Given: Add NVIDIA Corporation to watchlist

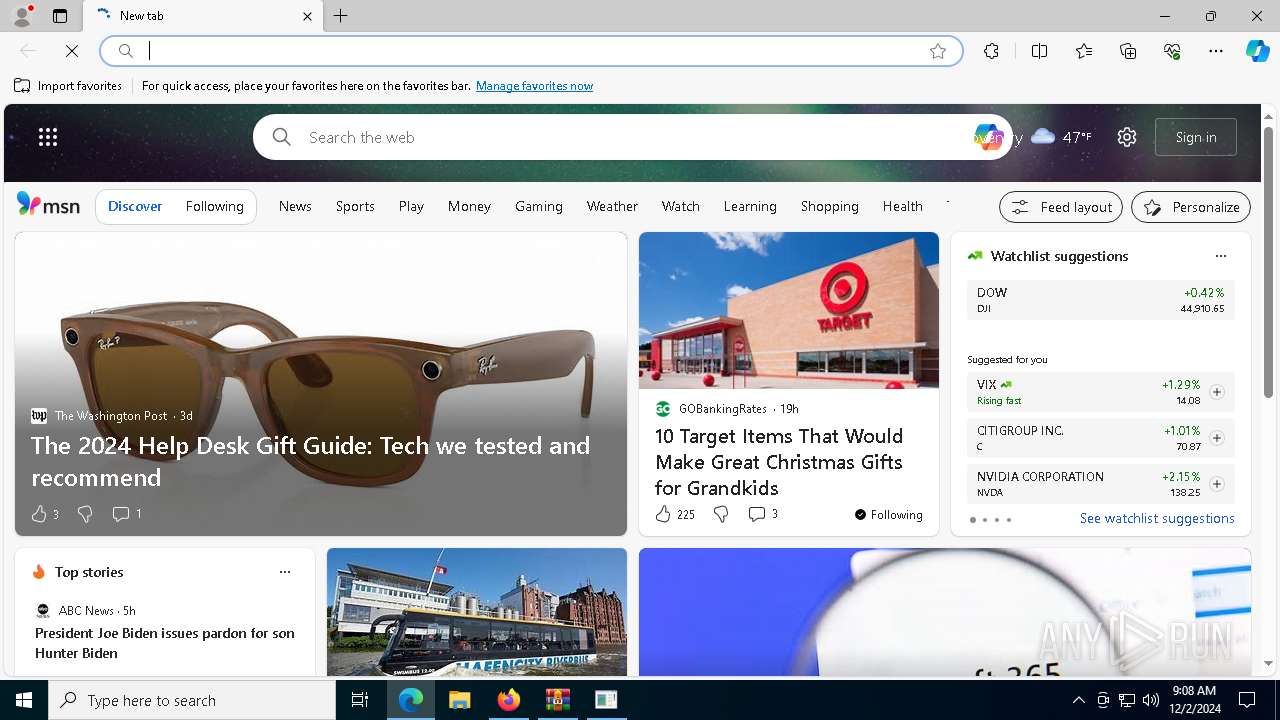Looking at the screenshot, I should [x=1217, y=484].
